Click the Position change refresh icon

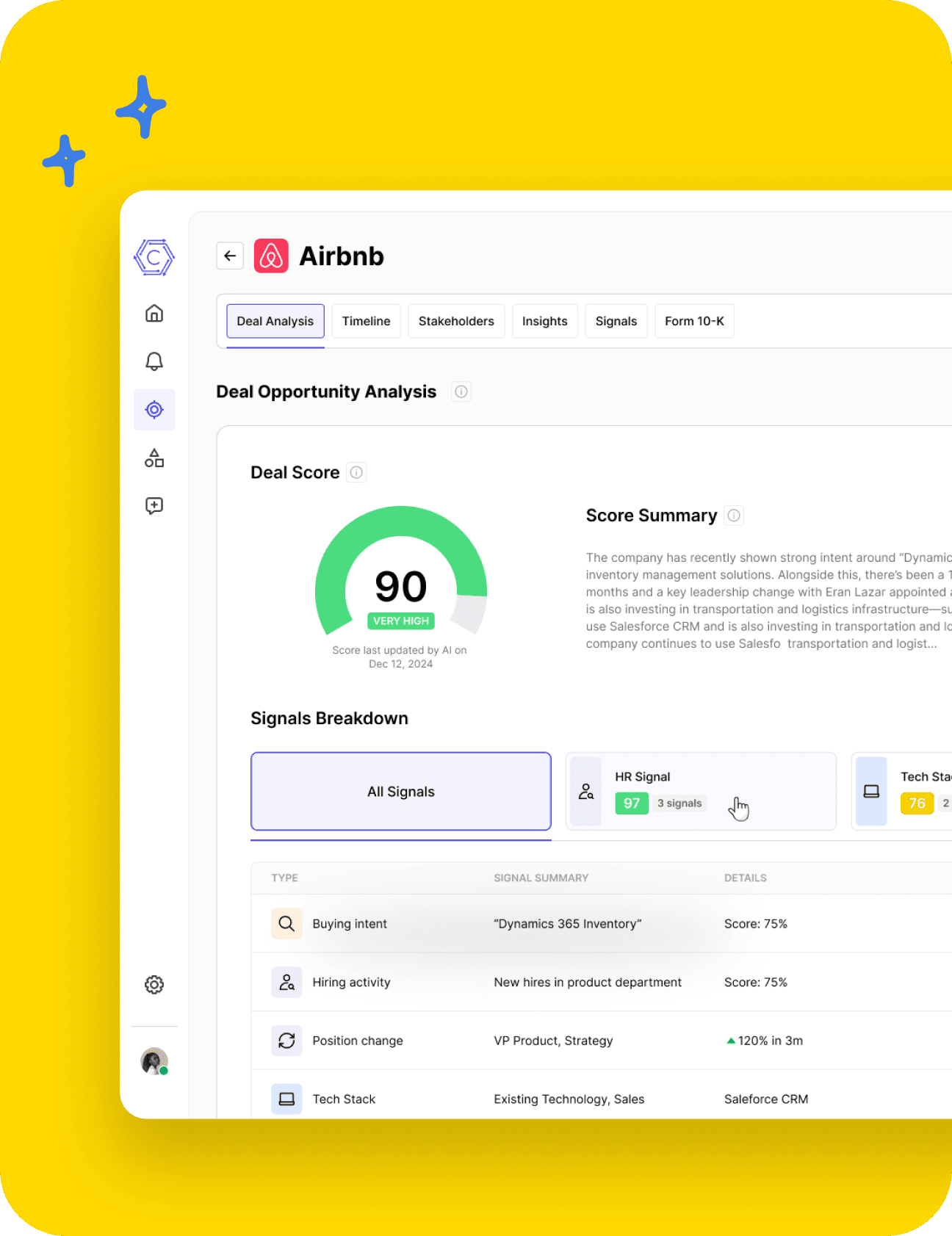pos(286,1041)
